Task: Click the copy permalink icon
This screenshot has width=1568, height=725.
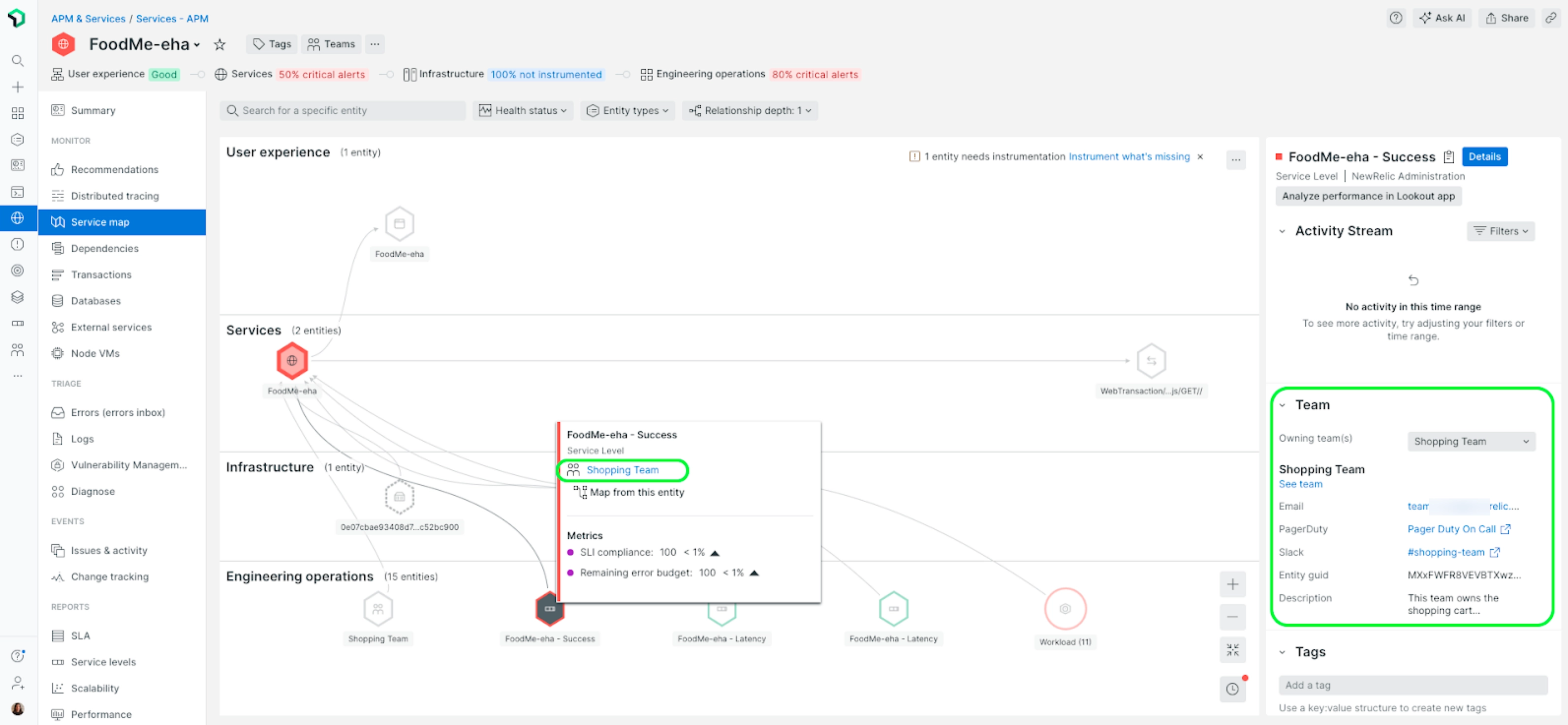Action: tap(1551, 18)
